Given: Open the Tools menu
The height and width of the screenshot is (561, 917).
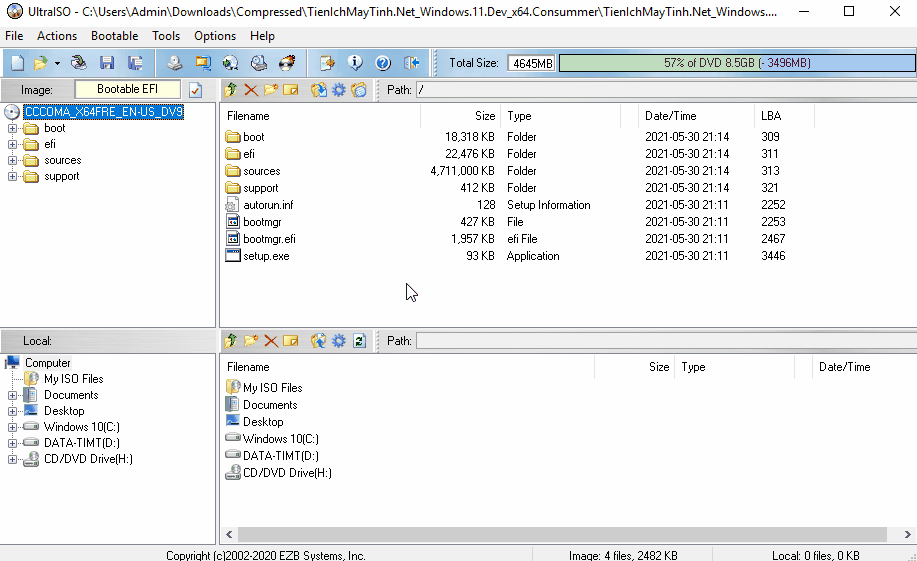Looking at the screenshot, I should coord(166,36).
